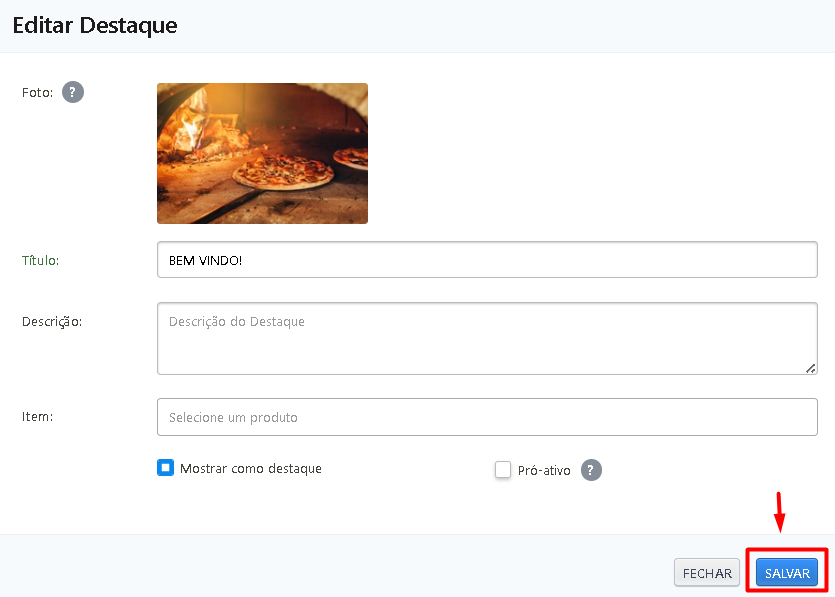Click the "Mostrar como destaque" label text
835x597 pixels.
click(x=251, y=468)
